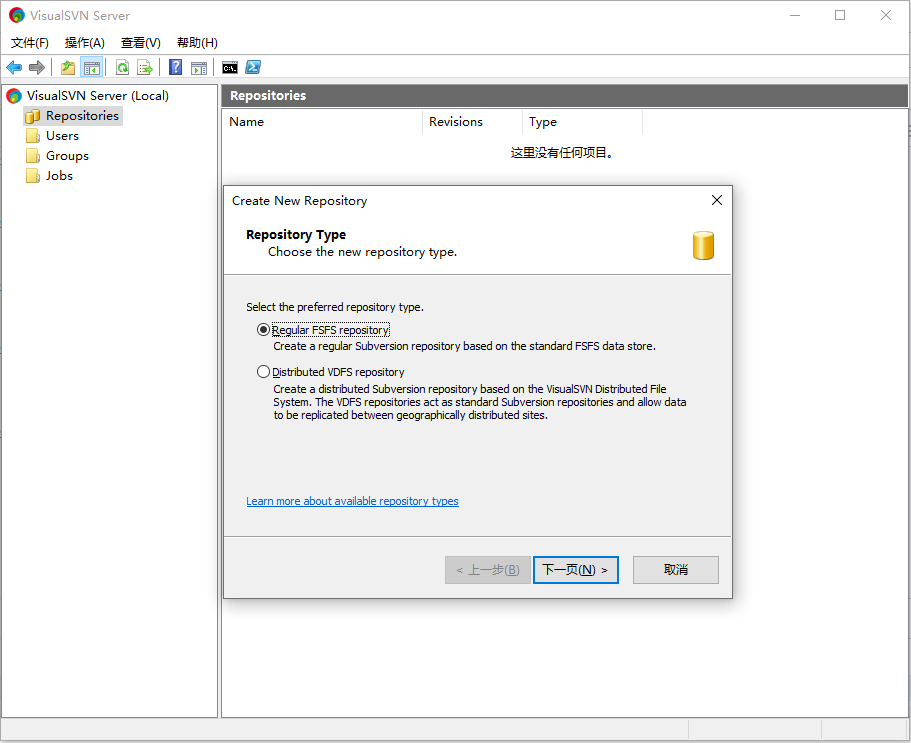Select the Jobs tree node

(59, 175)
